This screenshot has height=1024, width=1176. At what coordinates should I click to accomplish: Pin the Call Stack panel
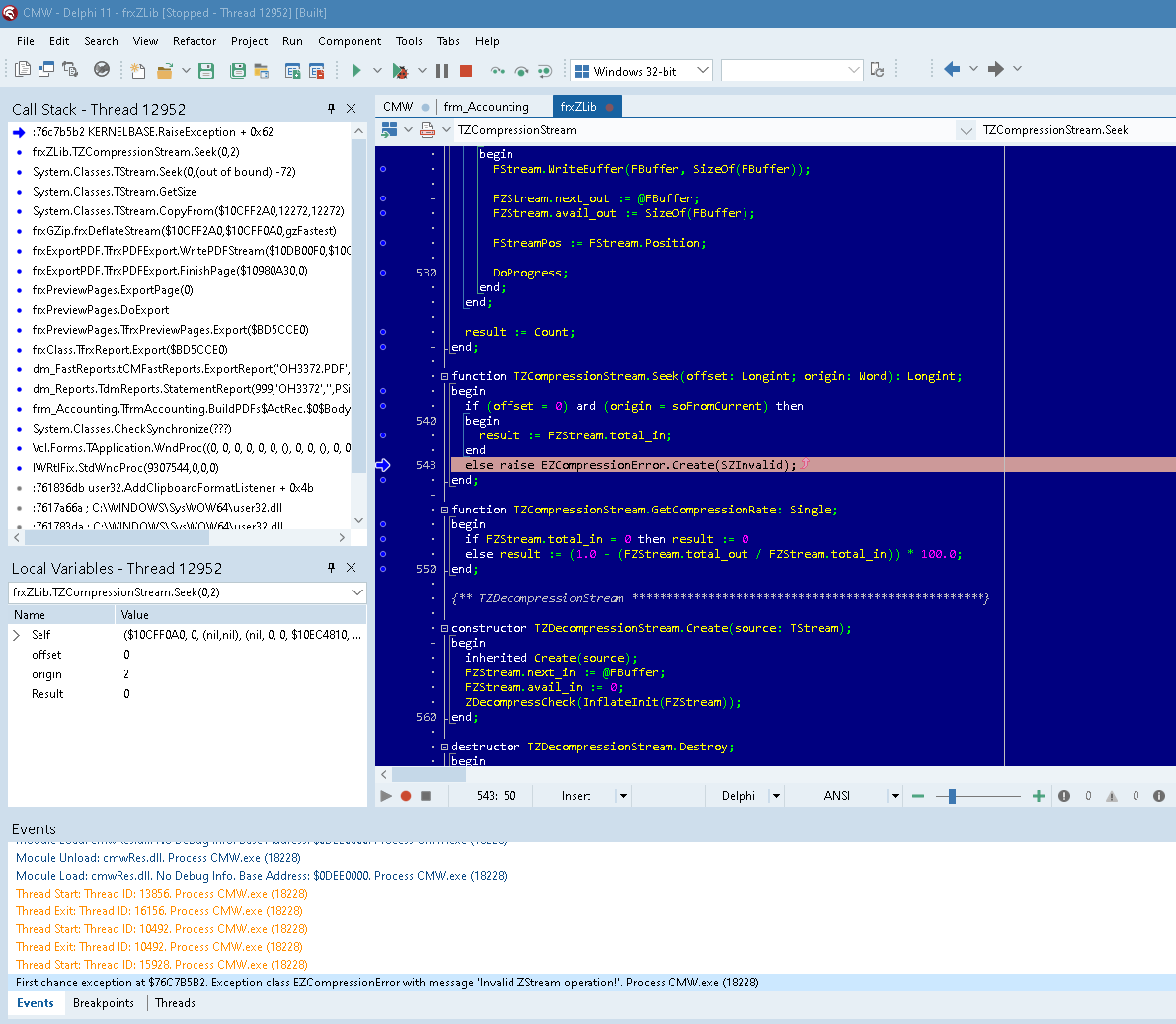pos(333,108)
